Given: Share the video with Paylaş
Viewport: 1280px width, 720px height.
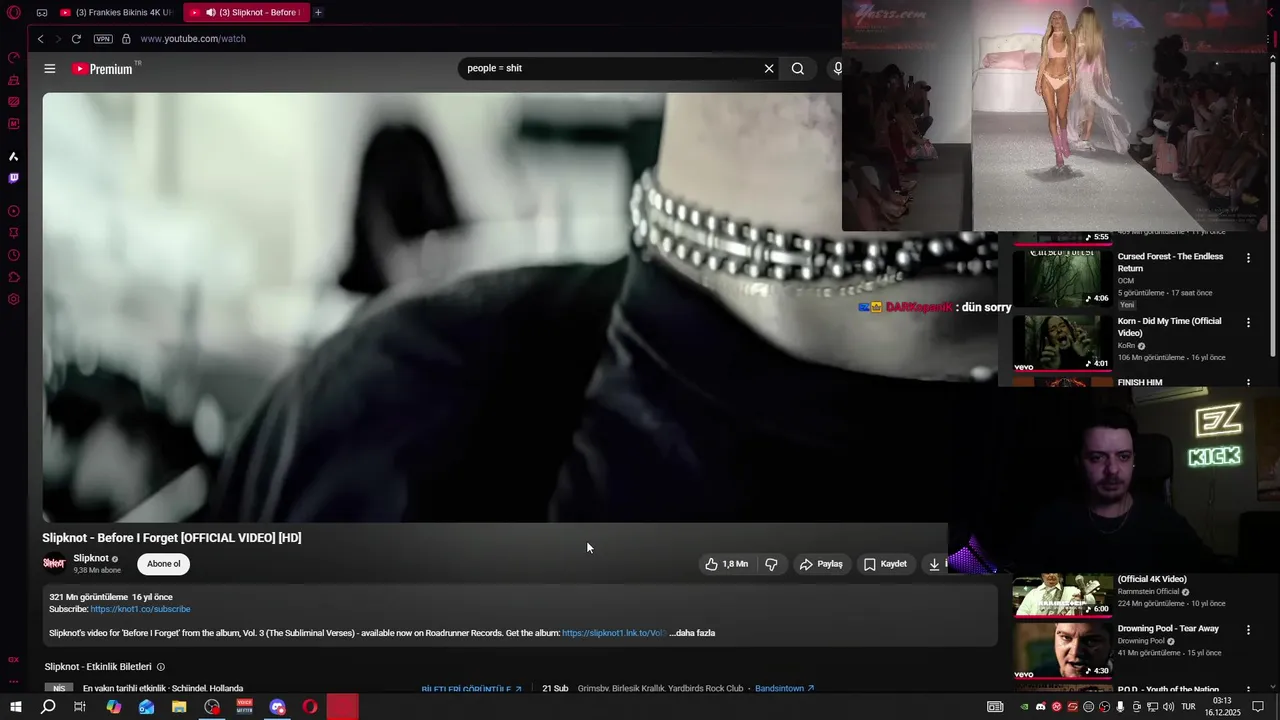Looking at the screenshot, I should click(821, 564).
